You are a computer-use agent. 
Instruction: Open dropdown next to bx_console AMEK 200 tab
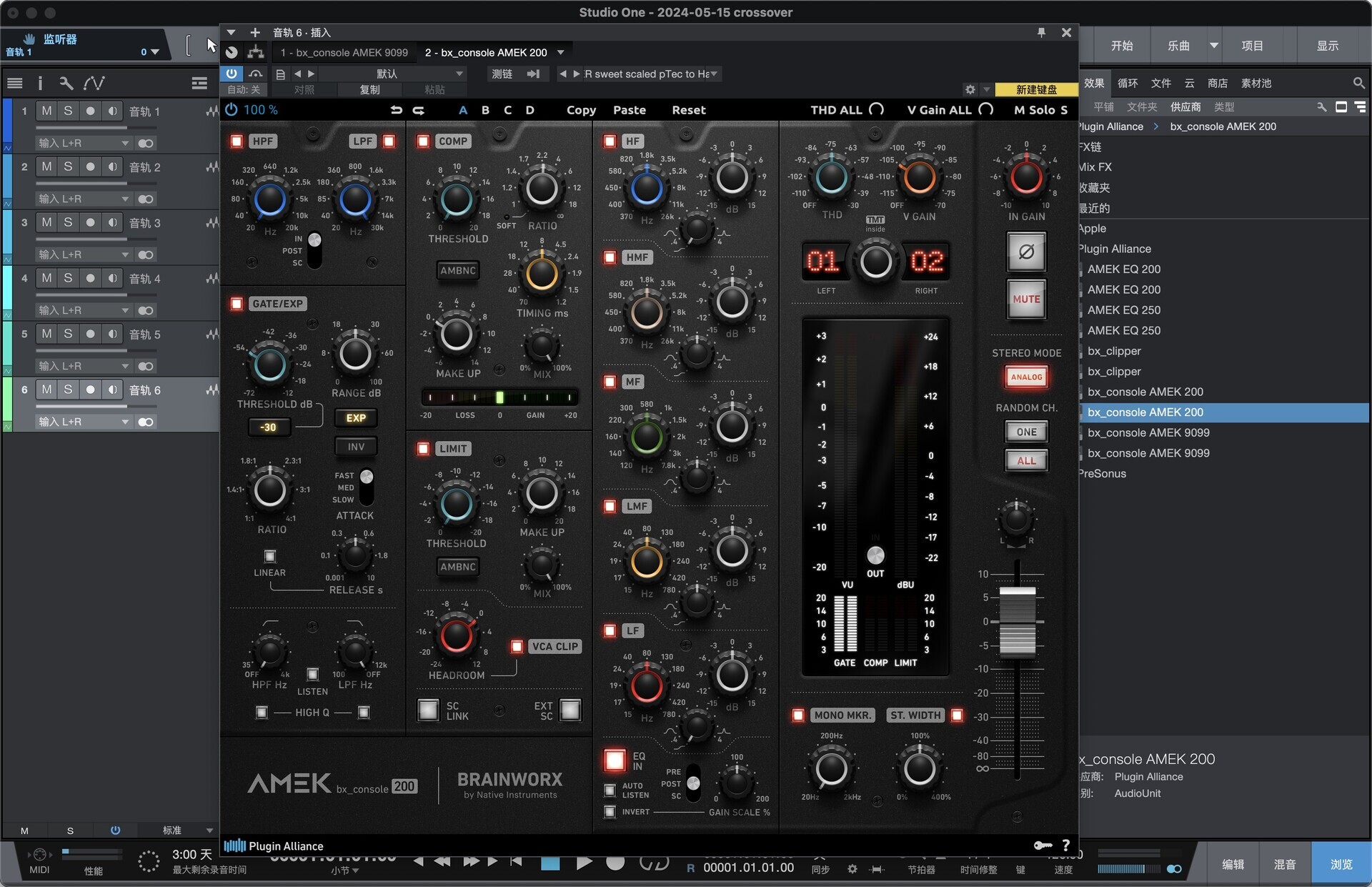tap(561, 52)
